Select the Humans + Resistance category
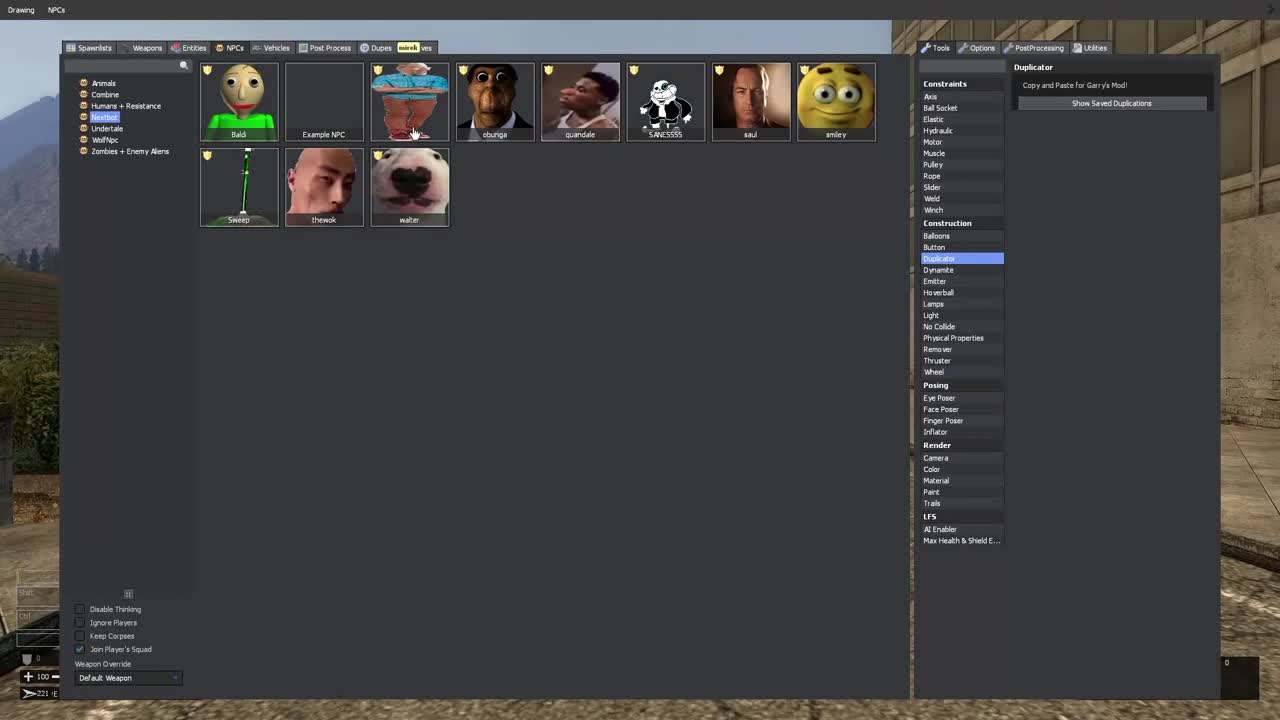Viewport: 1280px width, 720px height. coord(126,106)
